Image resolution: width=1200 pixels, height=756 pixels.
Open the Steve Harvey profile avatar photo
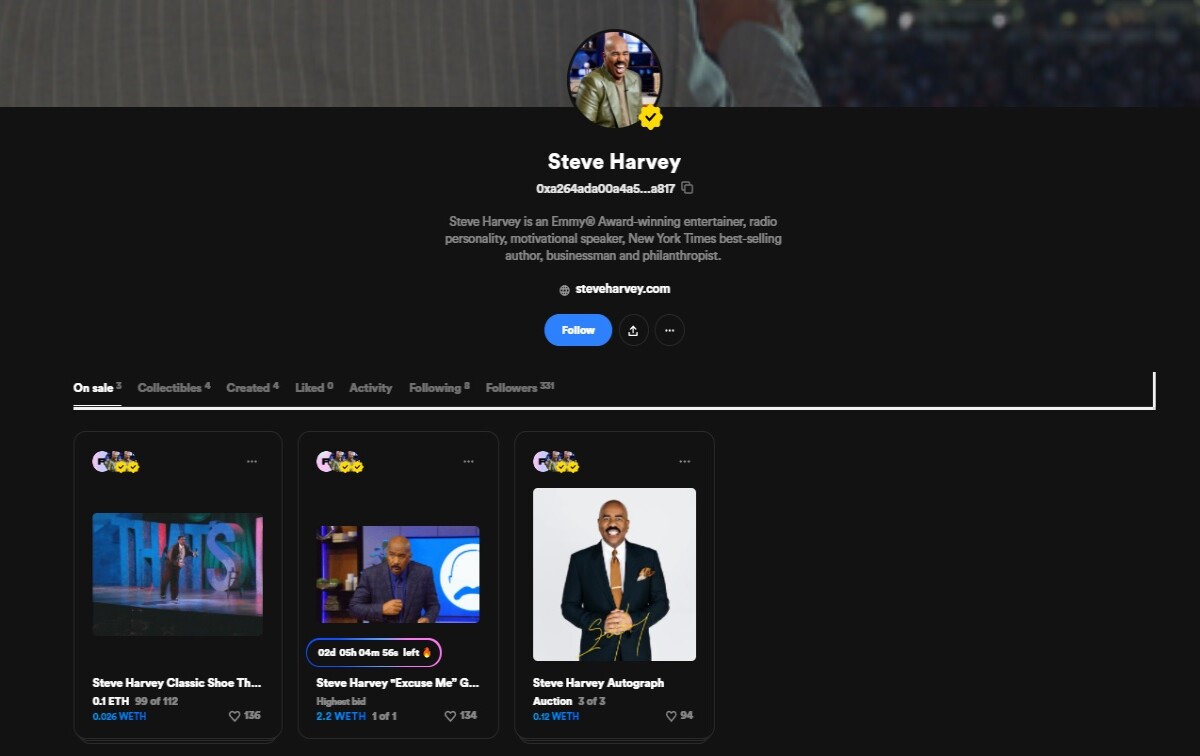click(x=614, y=78)
